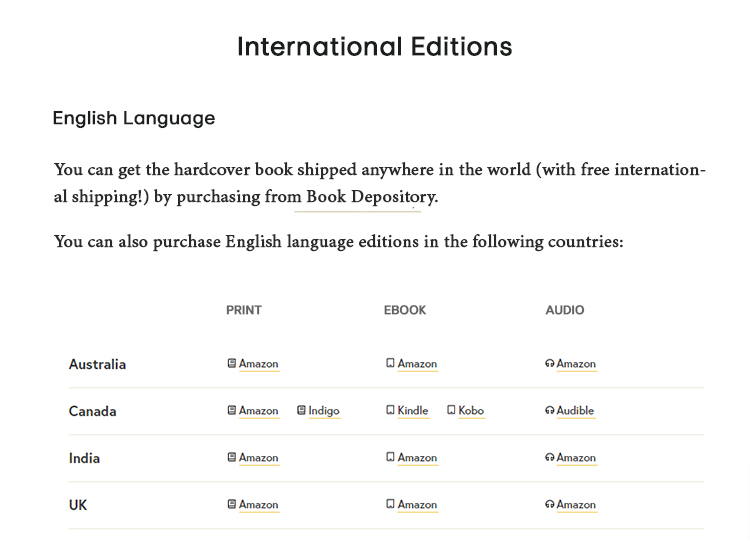Image resolution: width=750 pixels, height=557 pixels.
Task: Open Canada Kobo ebook link
Action: 471,411
